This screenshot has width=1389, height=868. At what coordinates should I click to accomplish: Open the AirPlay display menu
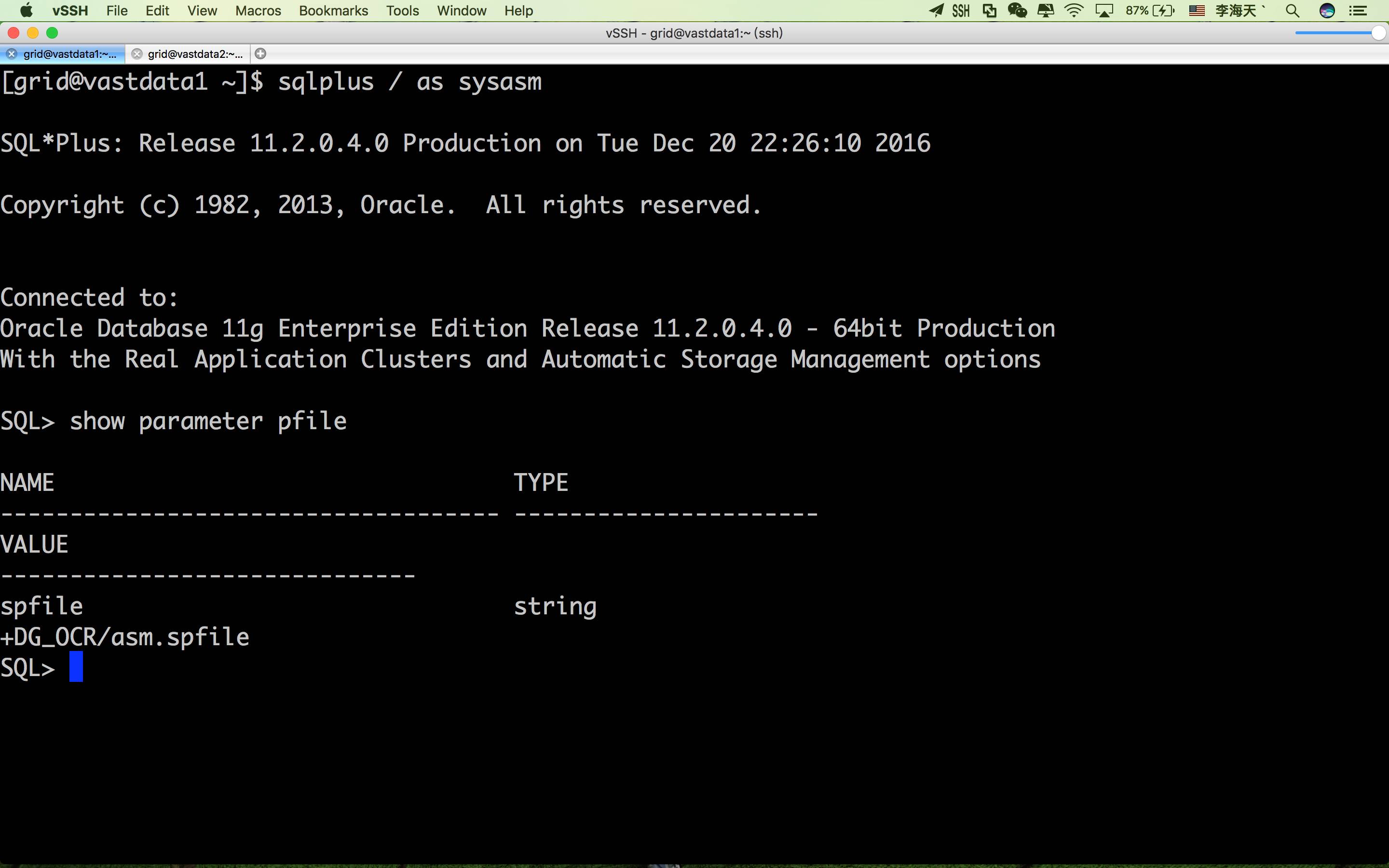[x=1104, y=10]
